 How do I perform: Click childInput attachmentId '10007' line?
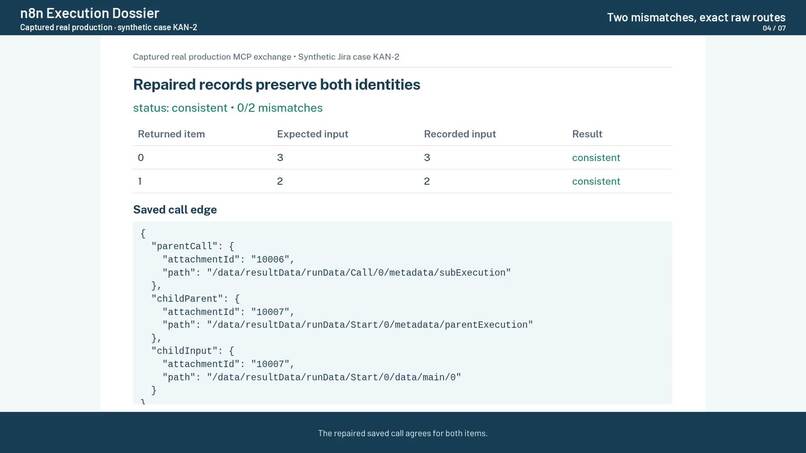[x=228, y=364]
